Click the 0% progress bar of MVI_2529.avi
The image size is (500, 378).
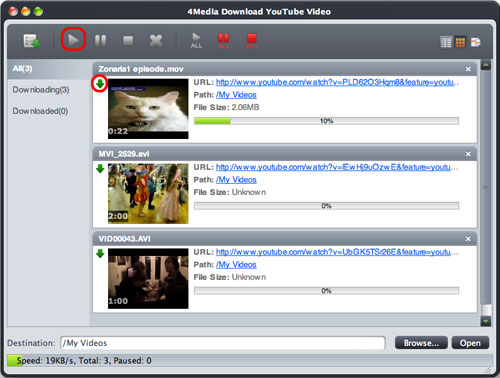tap(326, 206)
